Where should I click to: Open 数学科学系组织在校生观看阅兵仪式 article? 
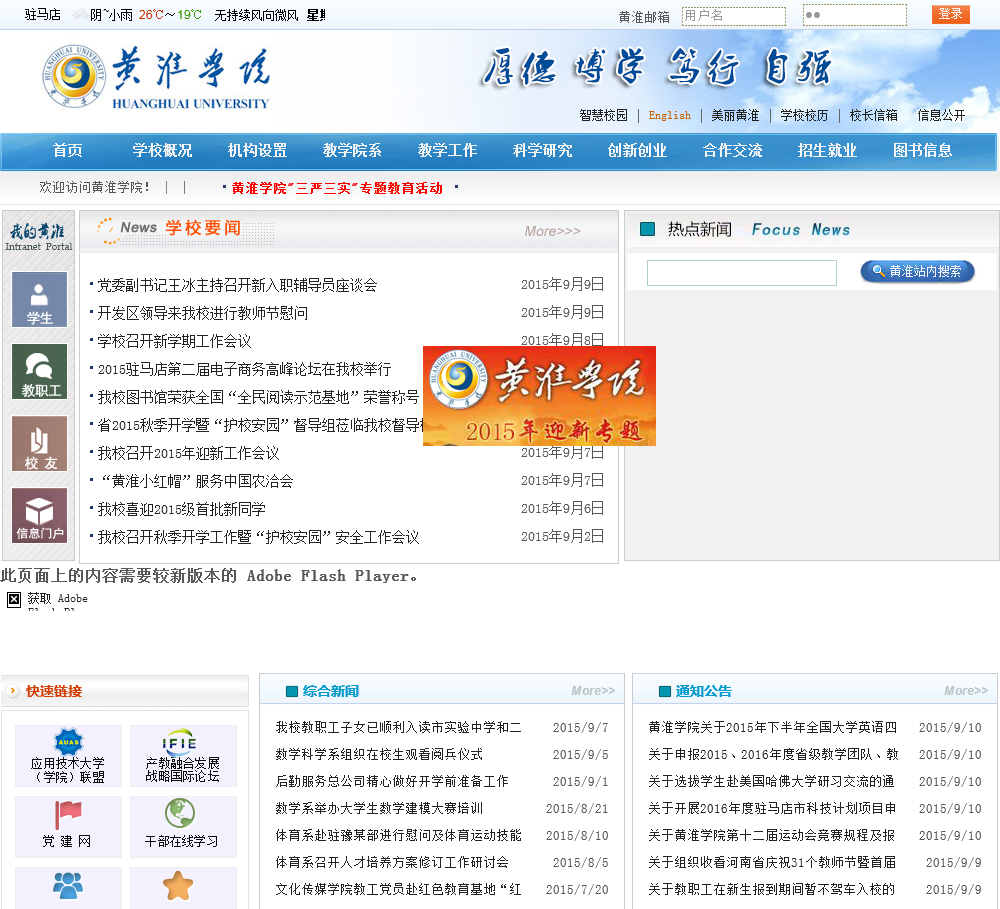(x=379, y=755)
